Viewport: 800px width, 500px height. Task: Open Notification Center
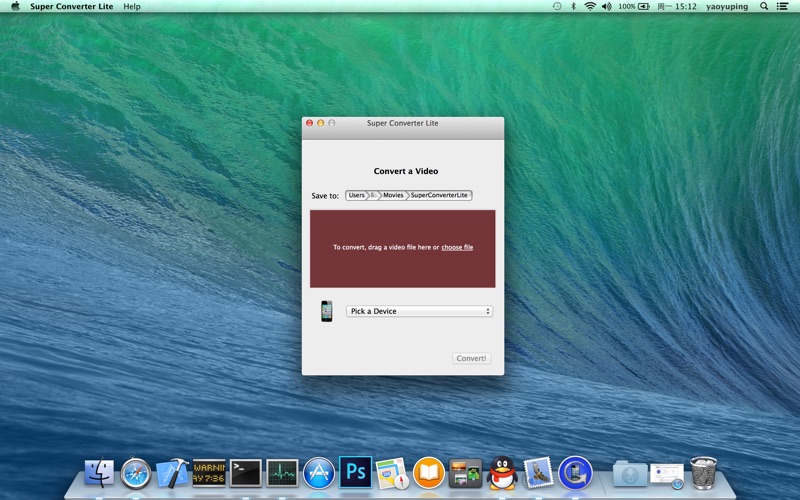pos(782,6)
